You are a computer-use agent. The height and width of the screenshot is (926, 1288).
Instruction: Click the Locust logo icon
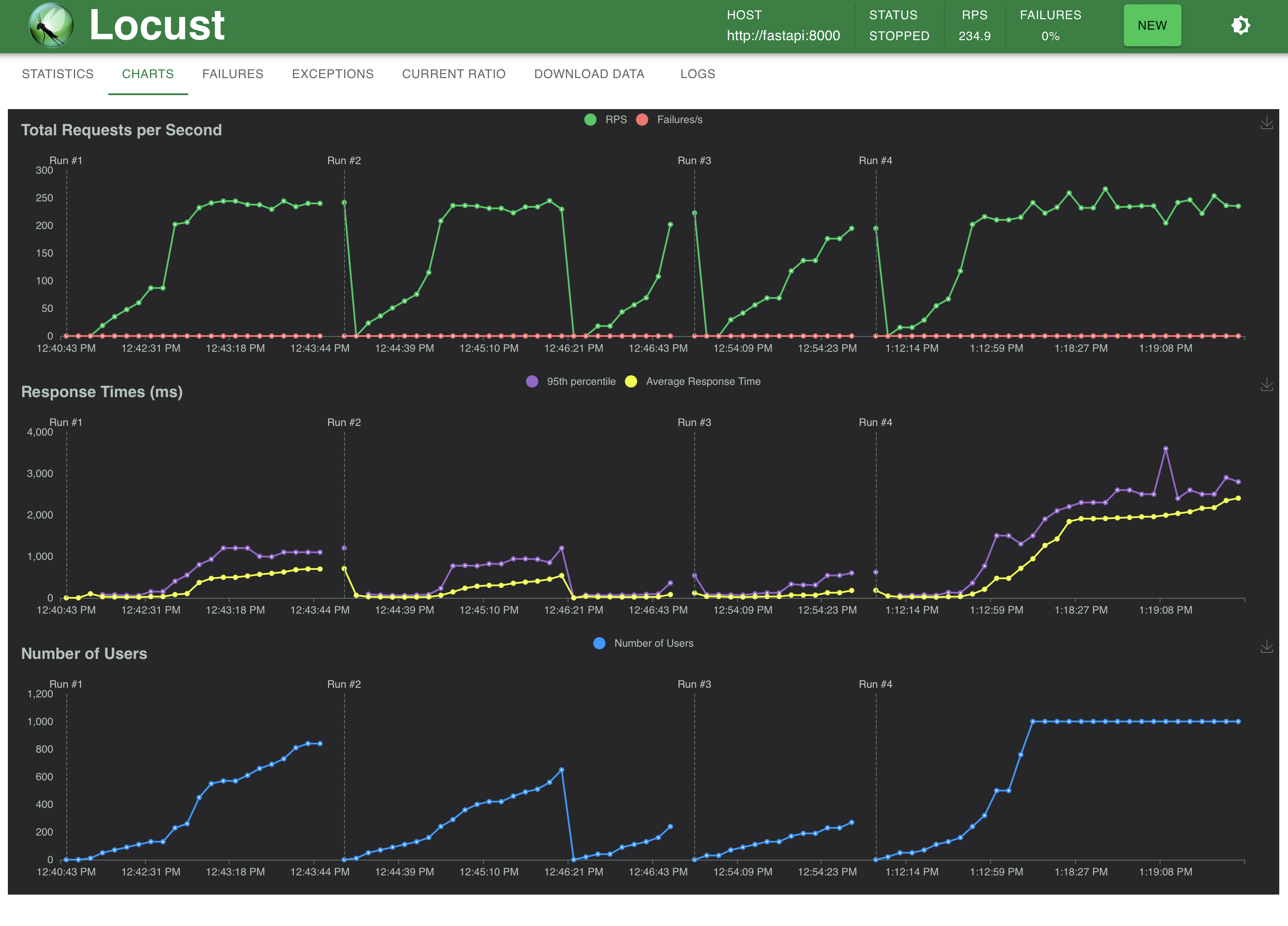click(51, 26)
